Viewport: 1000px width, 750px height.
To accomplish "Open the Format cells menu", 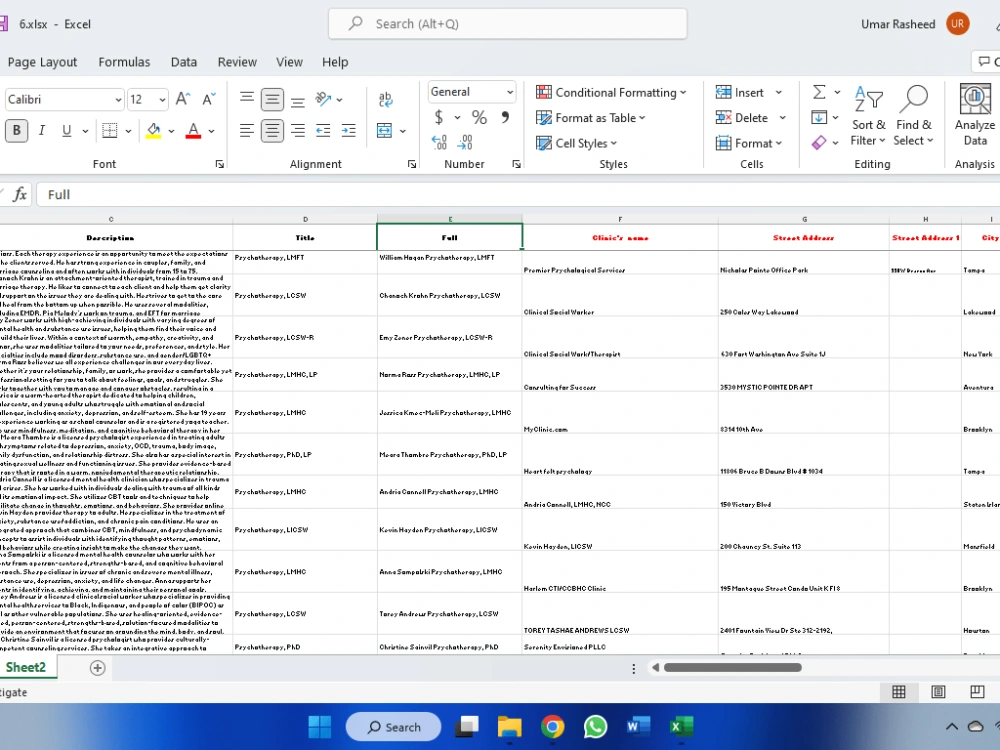I will 749,143.
